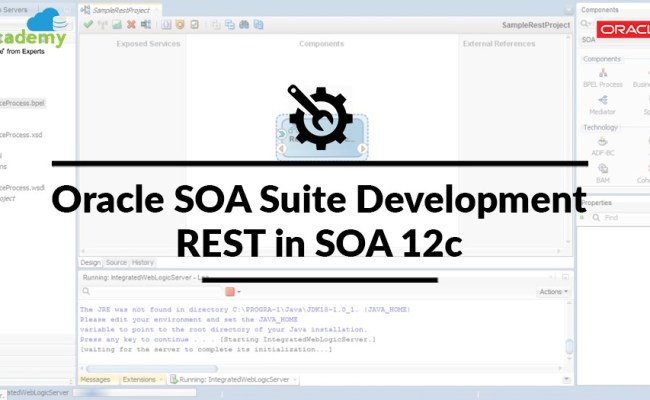This screenshot has width=650, height=400.
Task: Click the red X delete toolbar icon
Action: [x=131, y=24]
